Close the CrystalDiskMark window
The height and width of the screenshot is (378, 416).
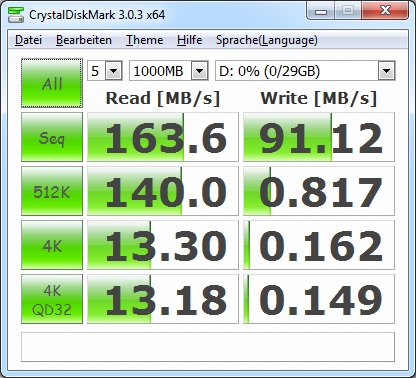(x=385, y=11)
